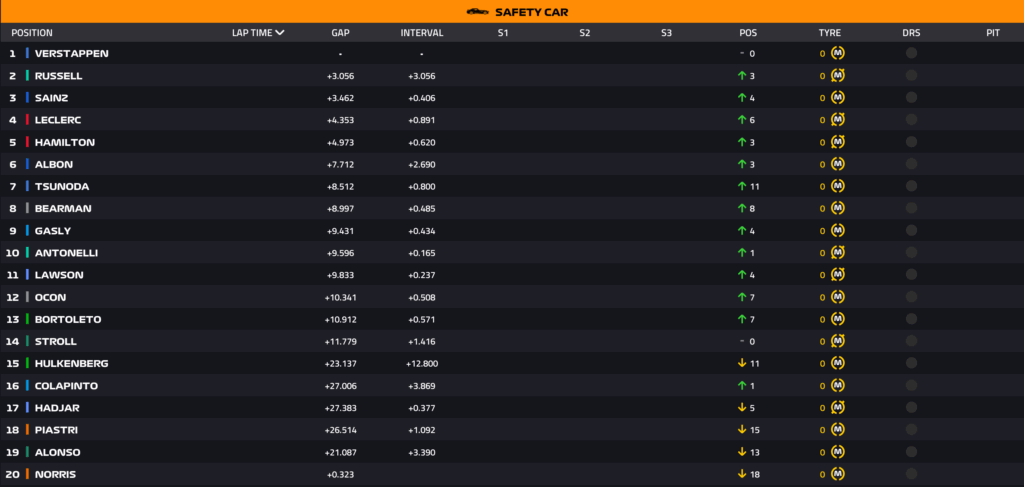Click Piastri's DRS indicator dot
The height and width of the screenshot is (487, 1024).
pos(911,430)
